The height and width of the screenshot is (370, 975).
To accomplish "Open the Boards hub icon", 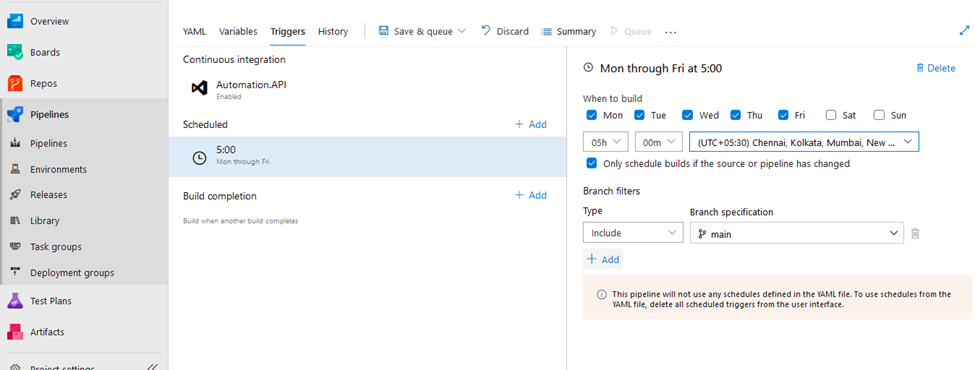I will (x=15, y=52).
